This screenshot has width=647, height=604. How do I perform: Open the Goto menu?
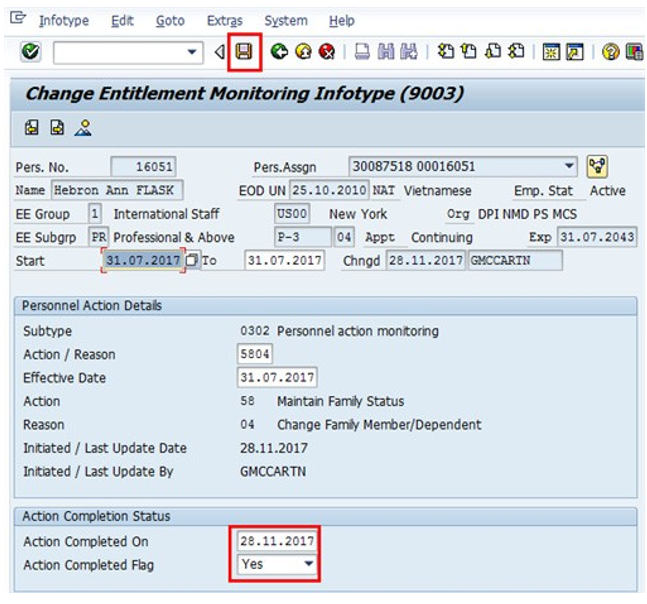(170, 21)
